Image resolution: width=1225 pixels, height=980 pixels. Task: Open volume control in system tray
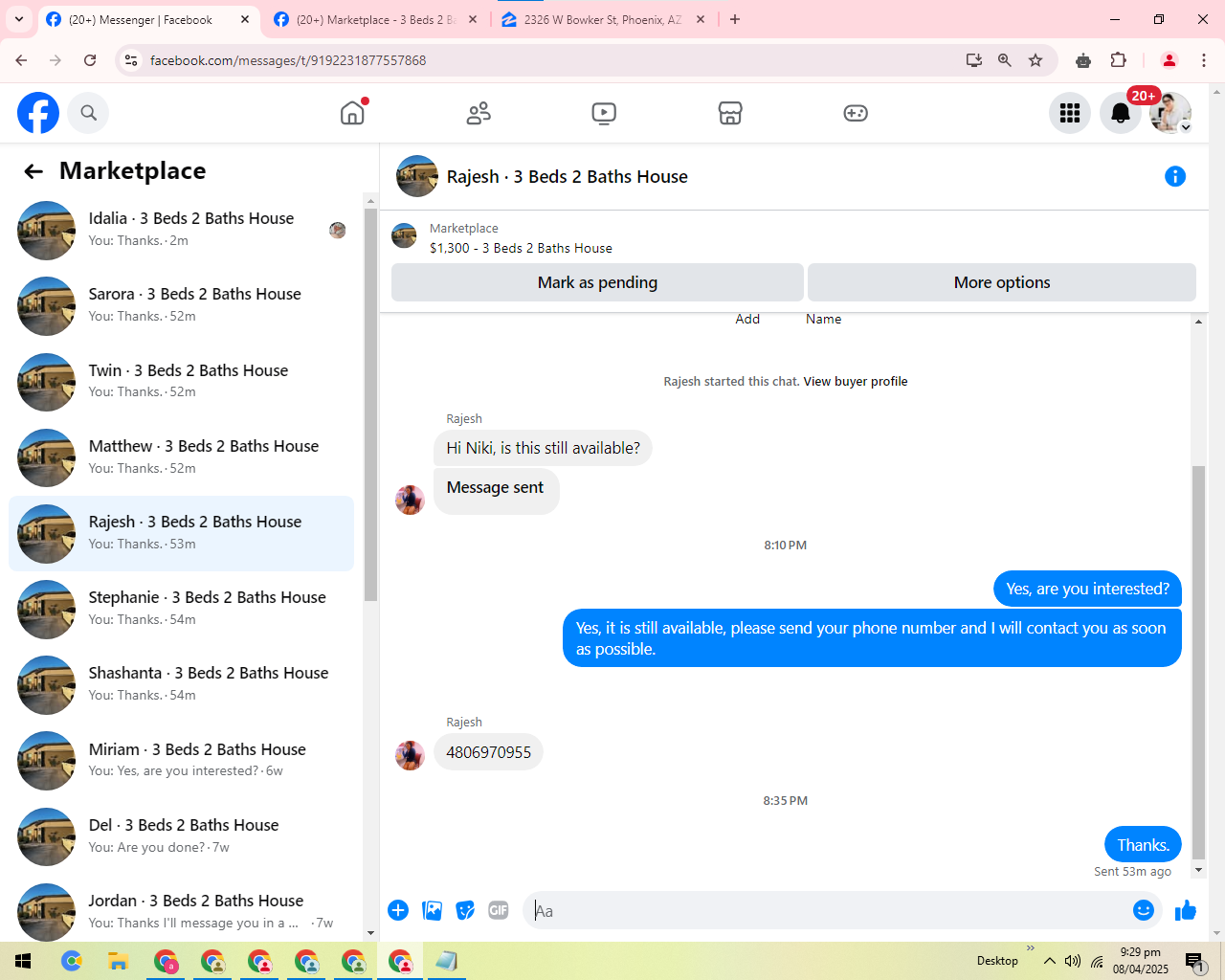tap(1073, 961)
